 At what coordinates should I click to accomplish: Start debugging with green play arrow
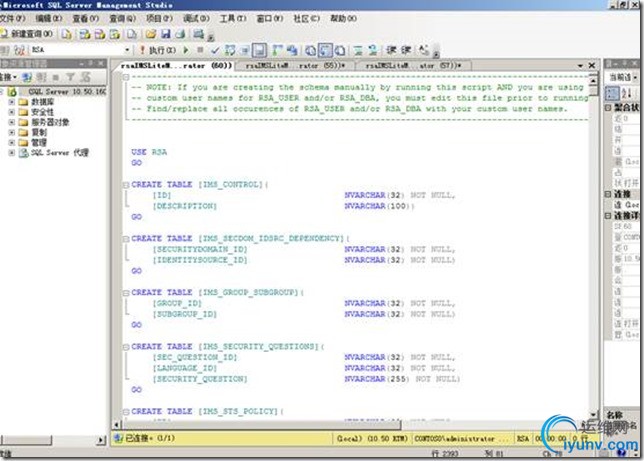click(x=186, y=50)
